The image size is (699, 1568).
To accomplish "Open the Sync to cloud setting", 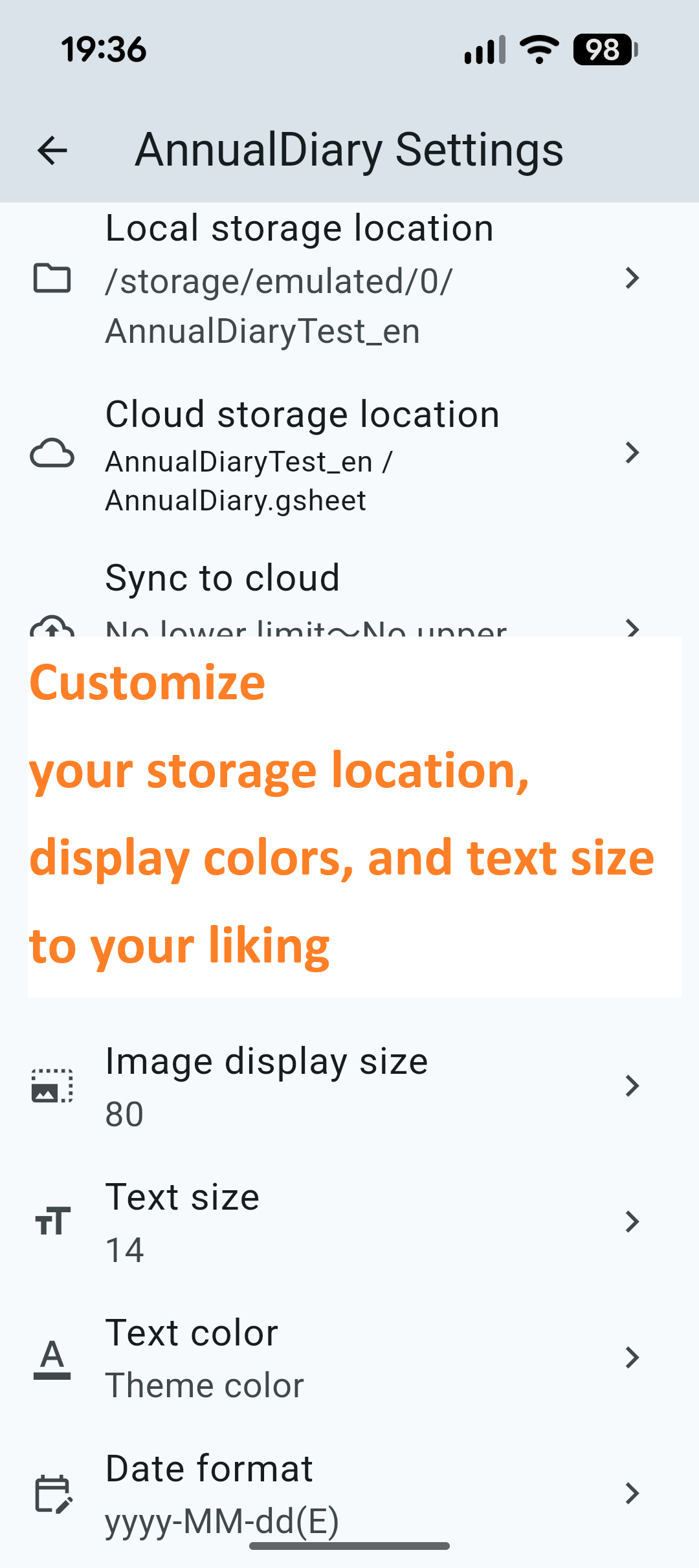I will [x=349, y=594].
